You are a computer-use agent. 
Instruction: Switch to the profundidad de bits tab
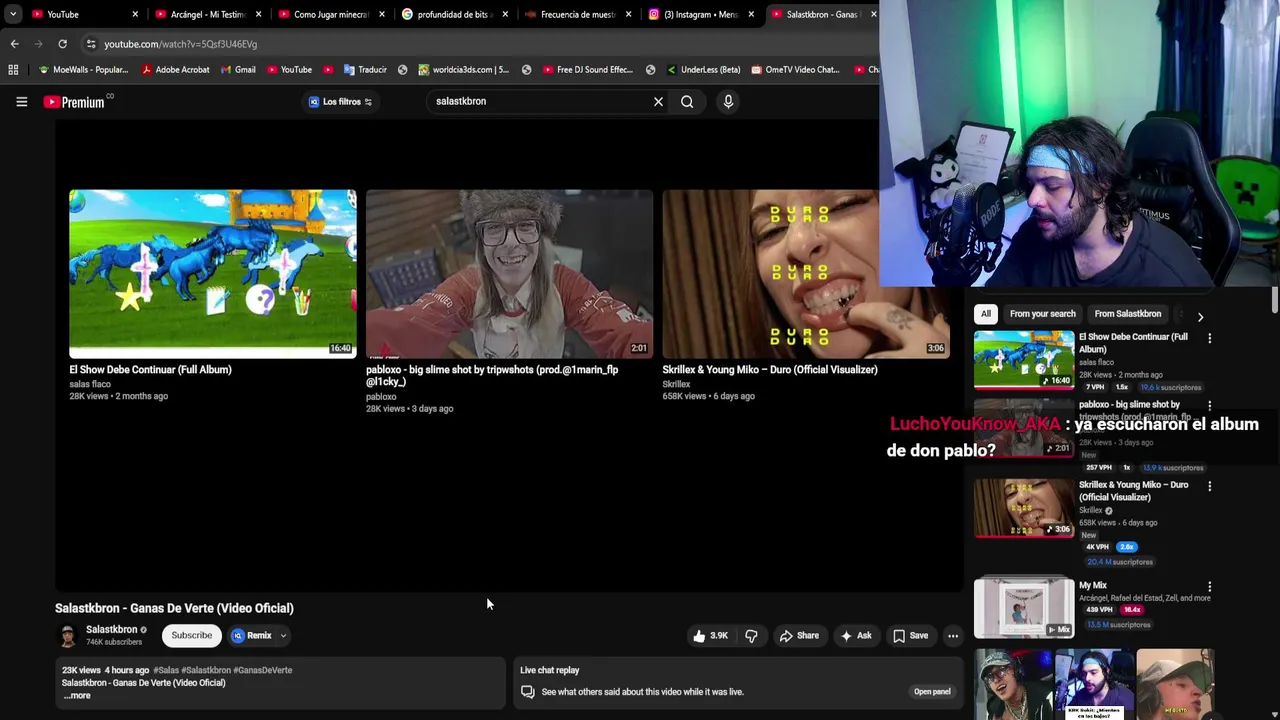pos(455,14)
